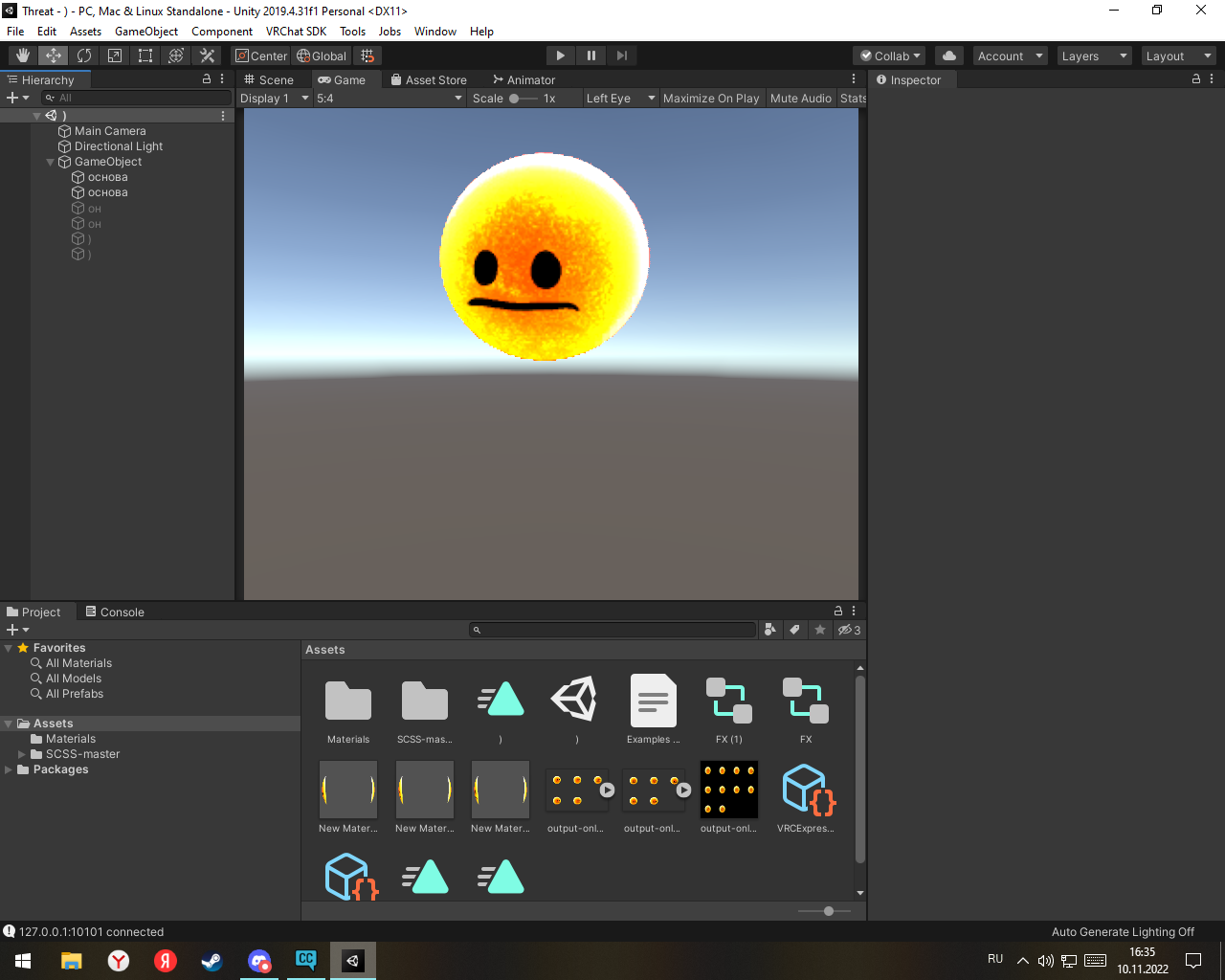Adjust the asset icon size slider
This screenshot has height=980, width=1225.
828,911
